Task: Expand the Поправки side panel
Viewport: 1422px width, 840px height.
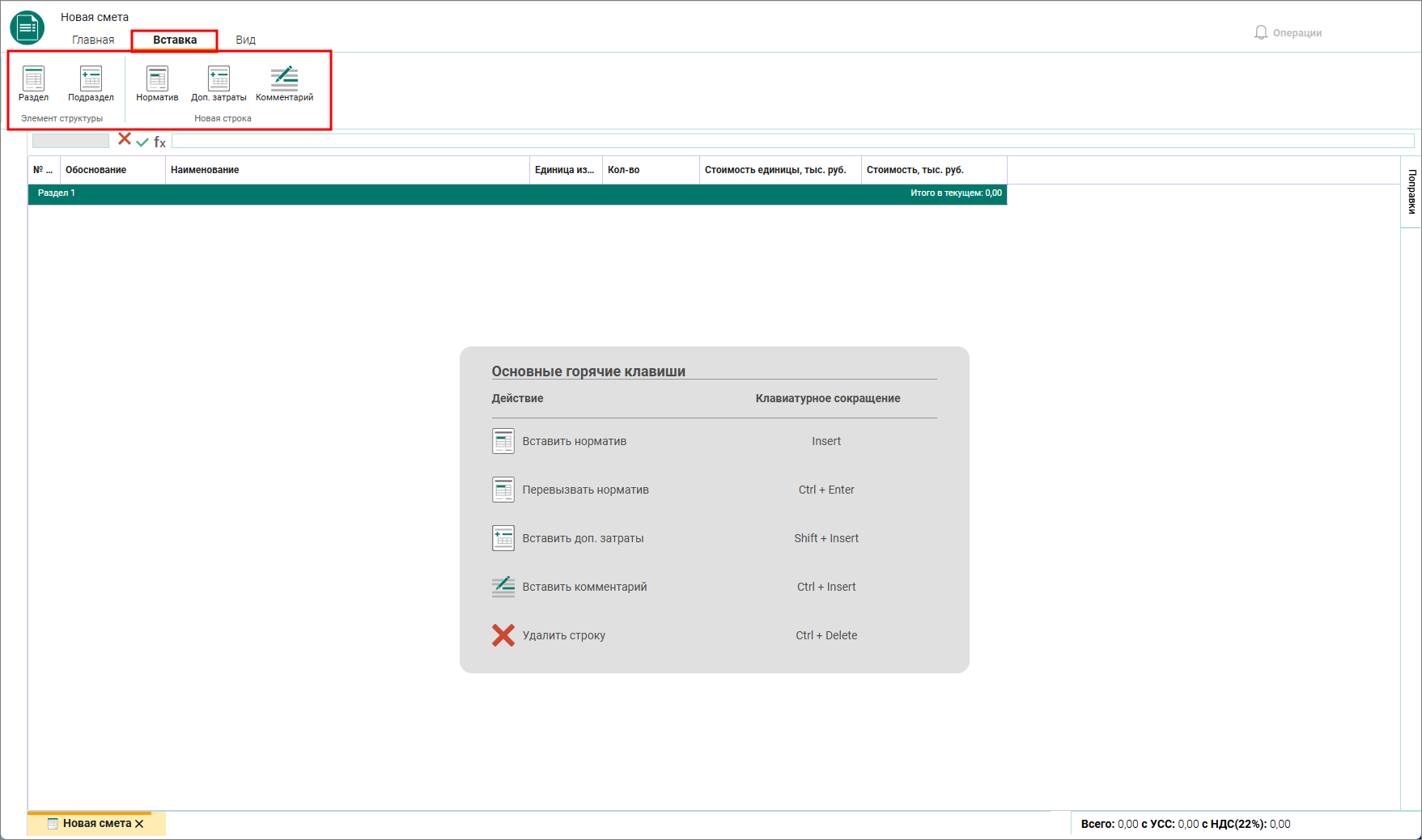Action: 1411,192
